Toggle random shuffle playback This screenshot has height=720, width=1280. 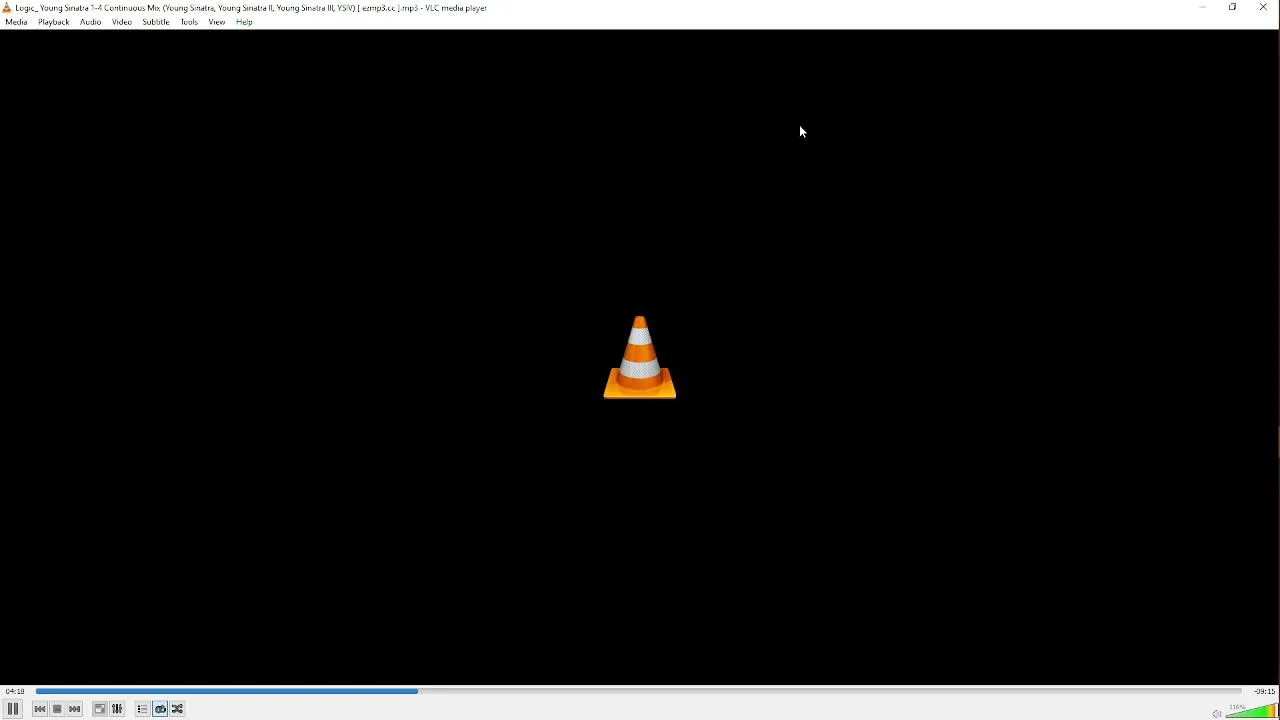tap(179, 710)
